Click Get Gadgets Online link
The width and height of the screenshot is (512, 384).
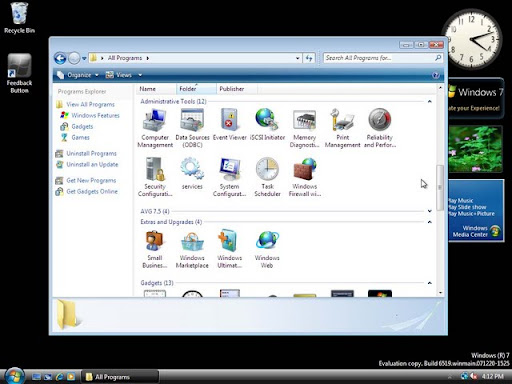(92, 191)
